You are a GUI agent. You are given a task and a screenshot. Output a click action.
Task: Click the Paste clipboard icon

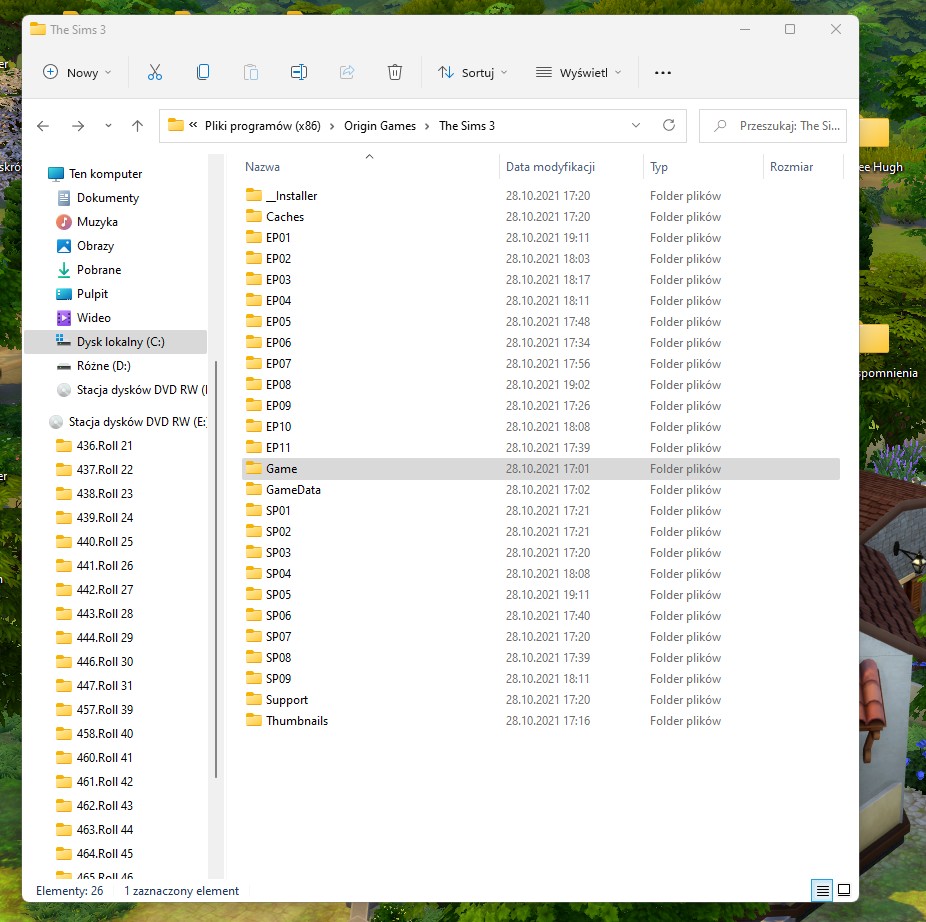[251, 73]
